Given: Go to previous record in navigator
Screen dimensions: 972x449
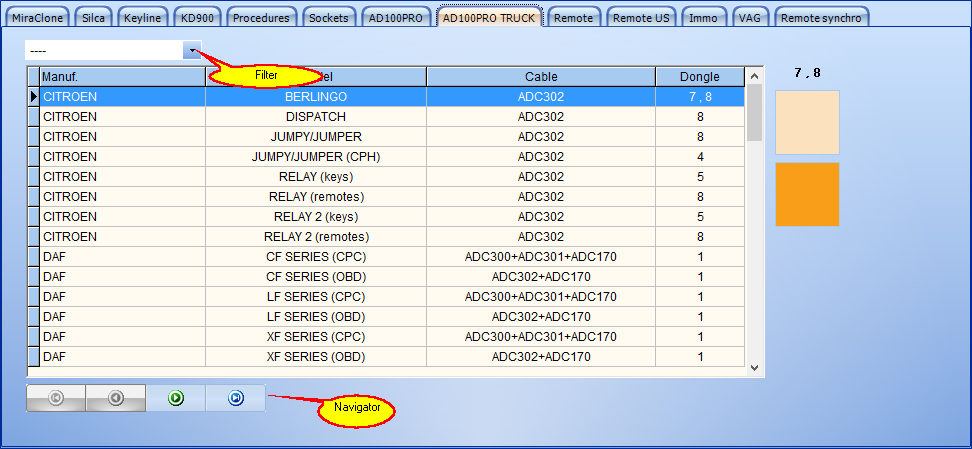Looking at the screenshot, I should coord(115,398).
